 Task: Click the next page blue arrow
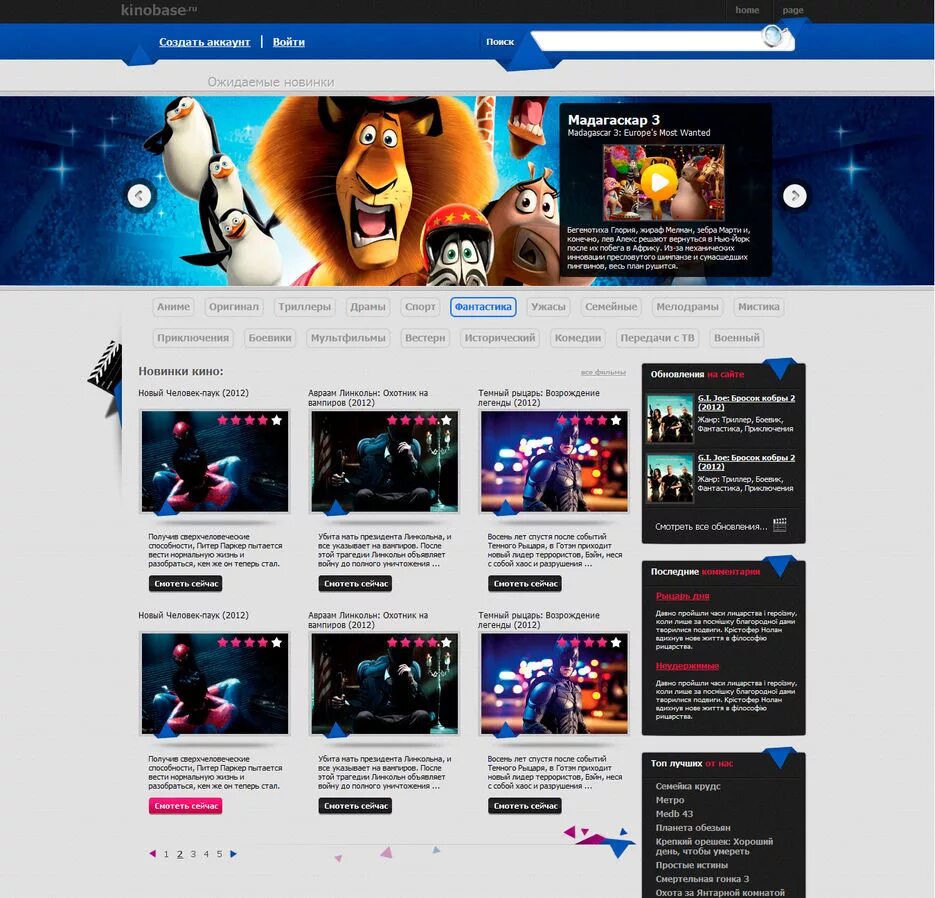233,854
